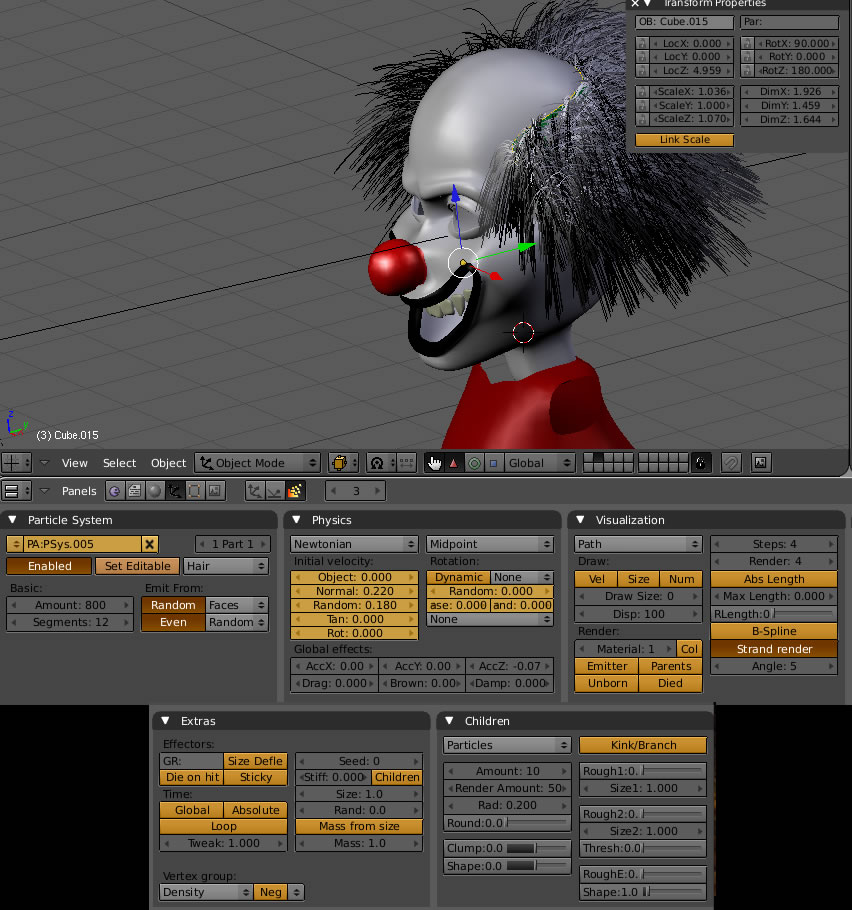Image resolution: width=852 pixels, height=910 pixels.
Task: Open the Panels menu
Action: [x=79, y=491]
